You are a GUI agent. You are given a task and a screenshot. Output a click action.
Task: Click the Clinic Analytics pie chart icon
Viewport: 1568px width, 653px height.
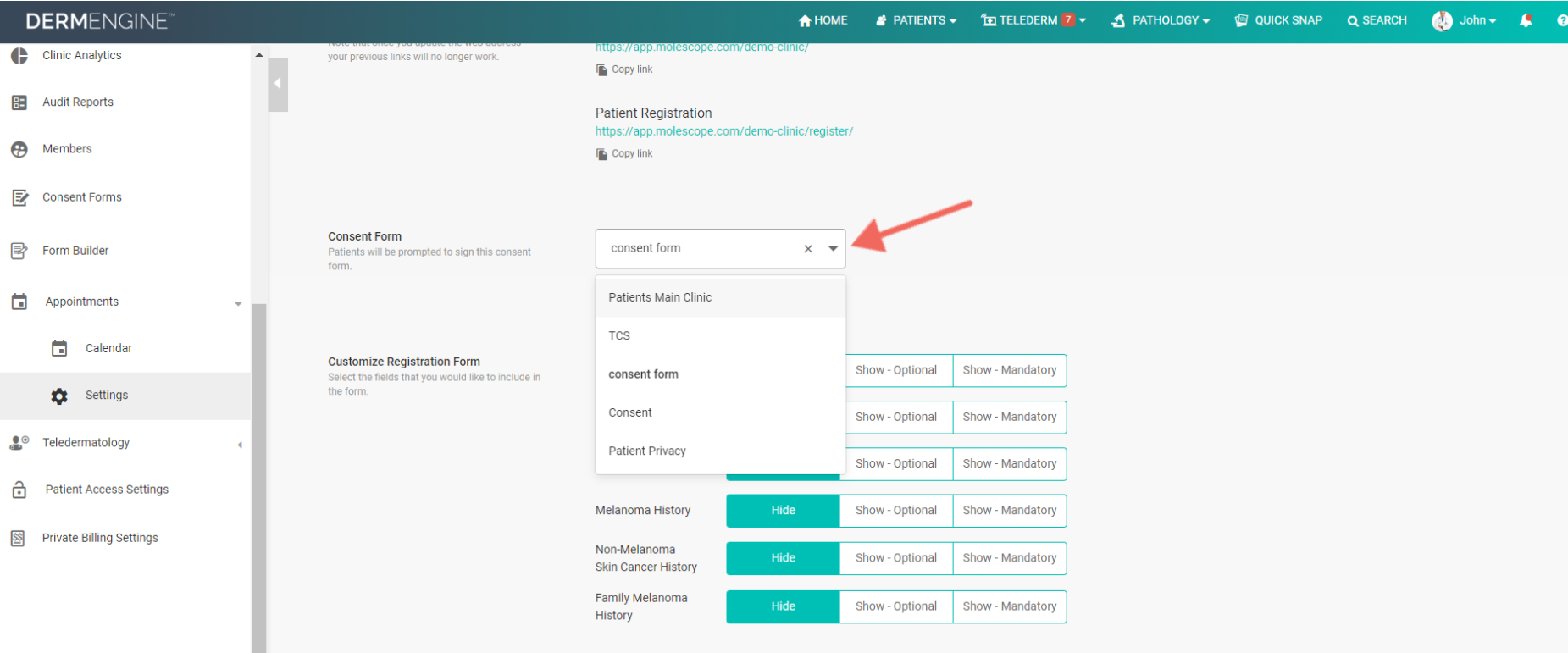pos(19,56)
